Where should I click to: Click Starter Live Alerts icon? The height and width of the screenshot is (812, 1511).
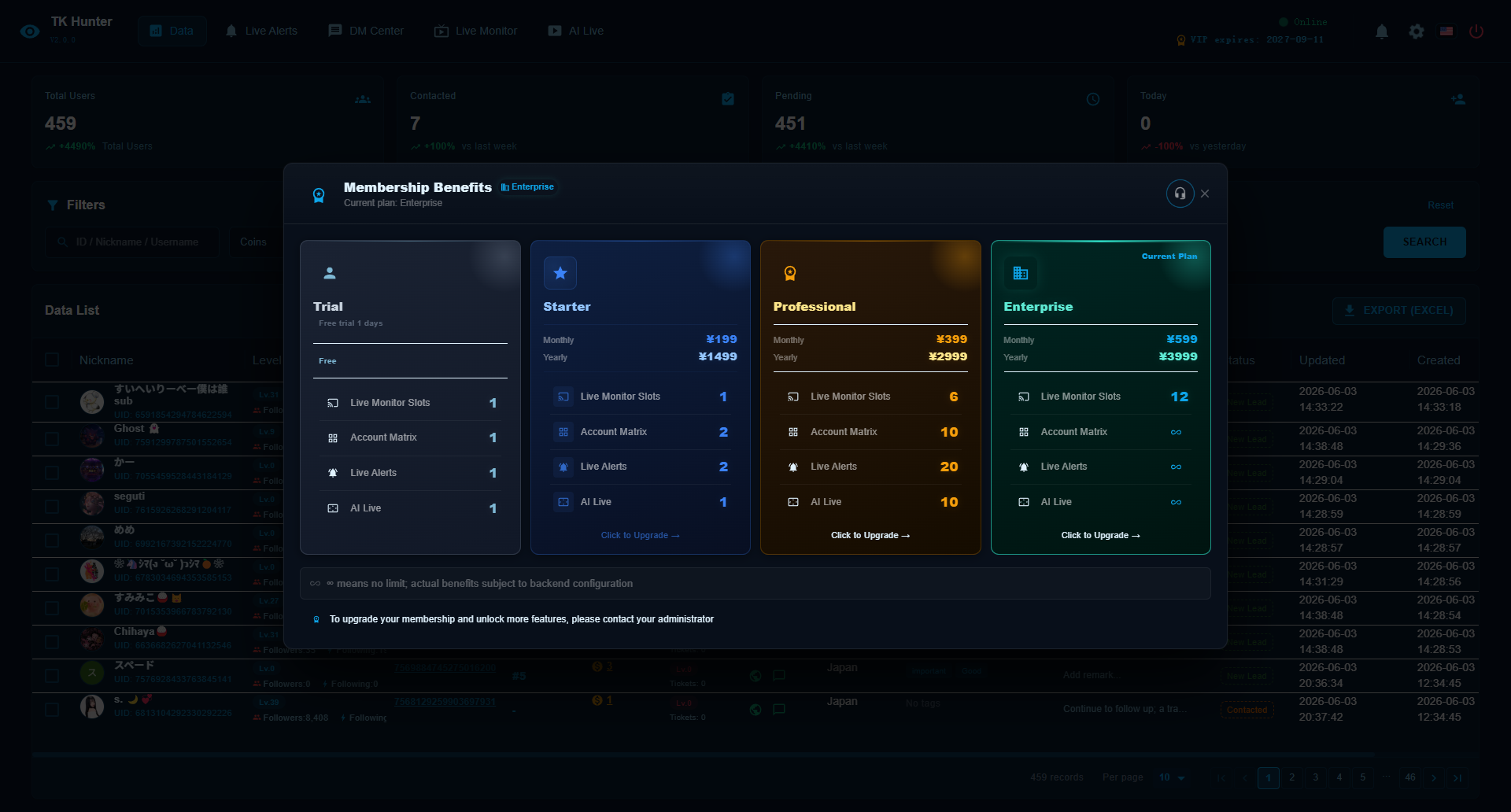click(x=563, y=467)
